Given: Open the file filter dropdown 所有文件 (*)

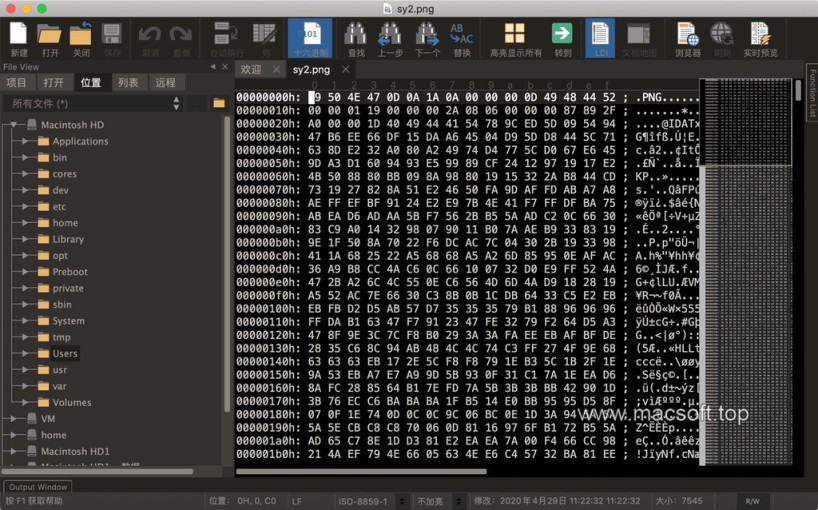Looking at the screenshot, I should click(95, 103).
